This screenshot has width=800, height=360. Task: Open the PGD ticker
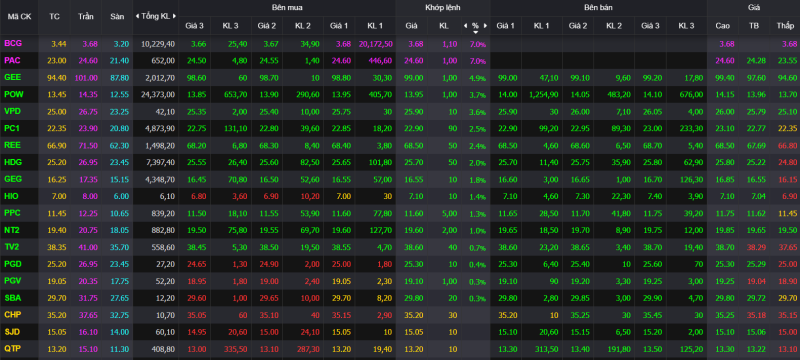[x=13, y=264]
